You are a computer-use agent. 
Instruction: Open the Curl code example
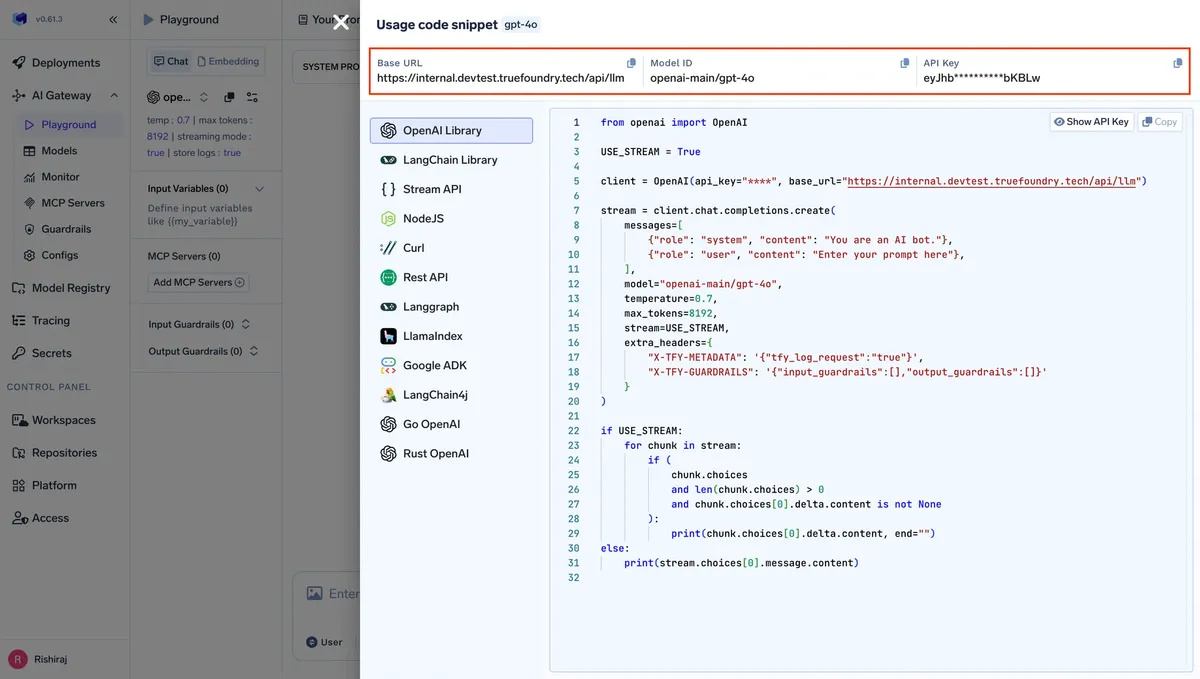(451, 248)
